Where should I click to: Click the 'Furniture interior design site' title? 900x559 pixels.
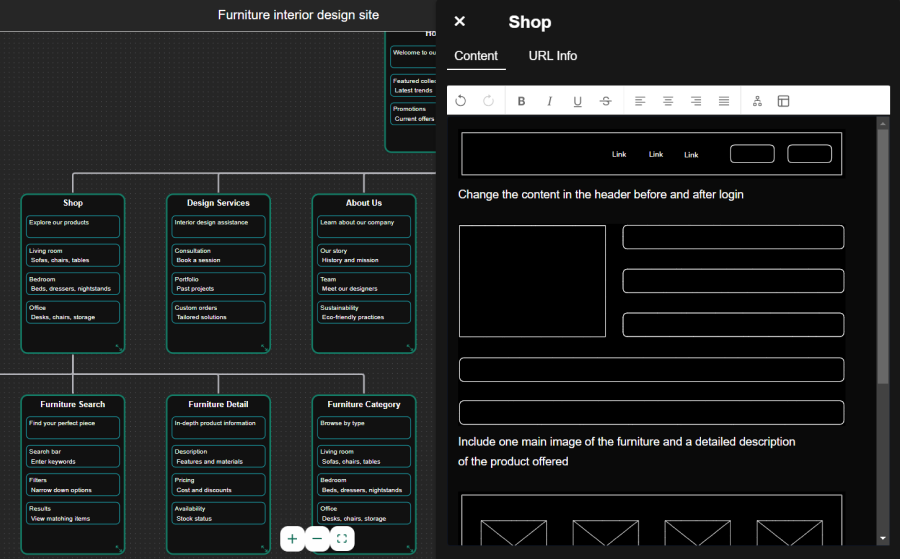(298, 15)
